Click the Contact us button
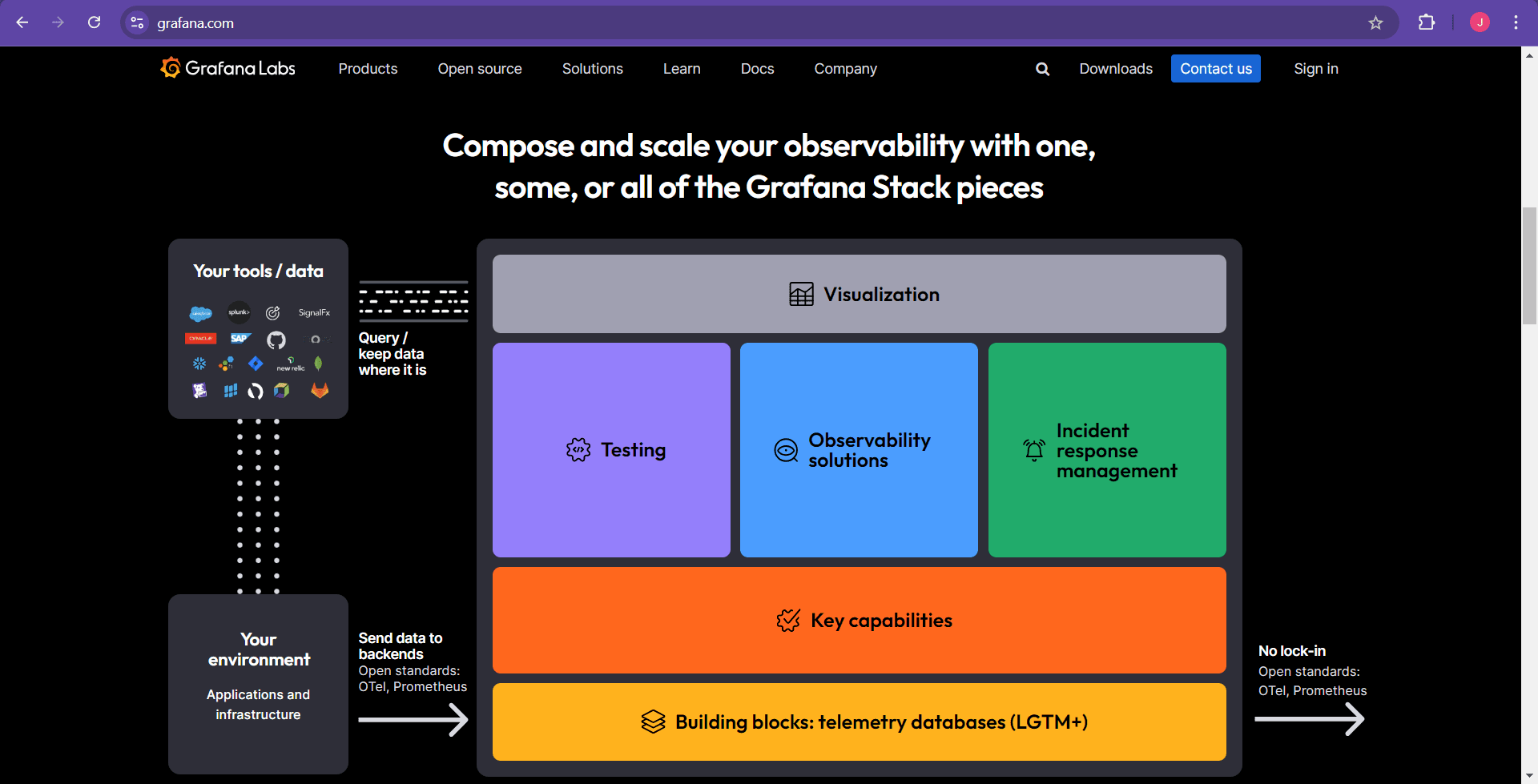The height and width of the screenshot is (784, 1538). point(1216,69)
